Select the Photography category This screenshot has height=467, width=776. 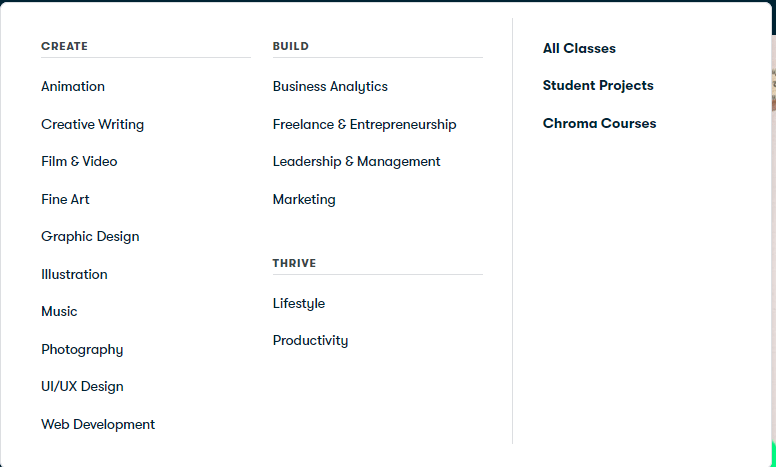click(82, 350)
